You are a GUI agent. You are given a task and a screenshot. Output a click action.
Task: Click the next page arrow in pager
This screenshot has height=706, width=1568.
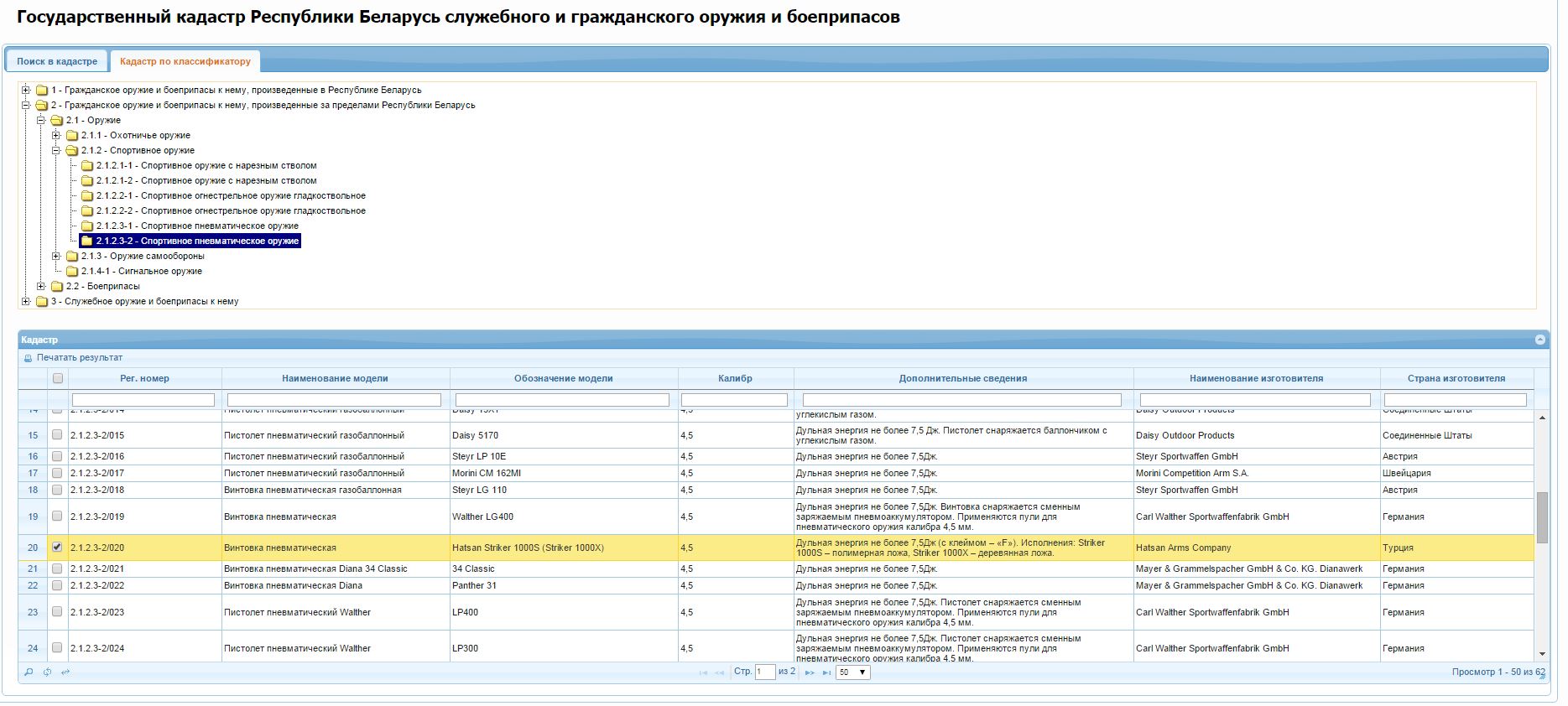[810, 672]
